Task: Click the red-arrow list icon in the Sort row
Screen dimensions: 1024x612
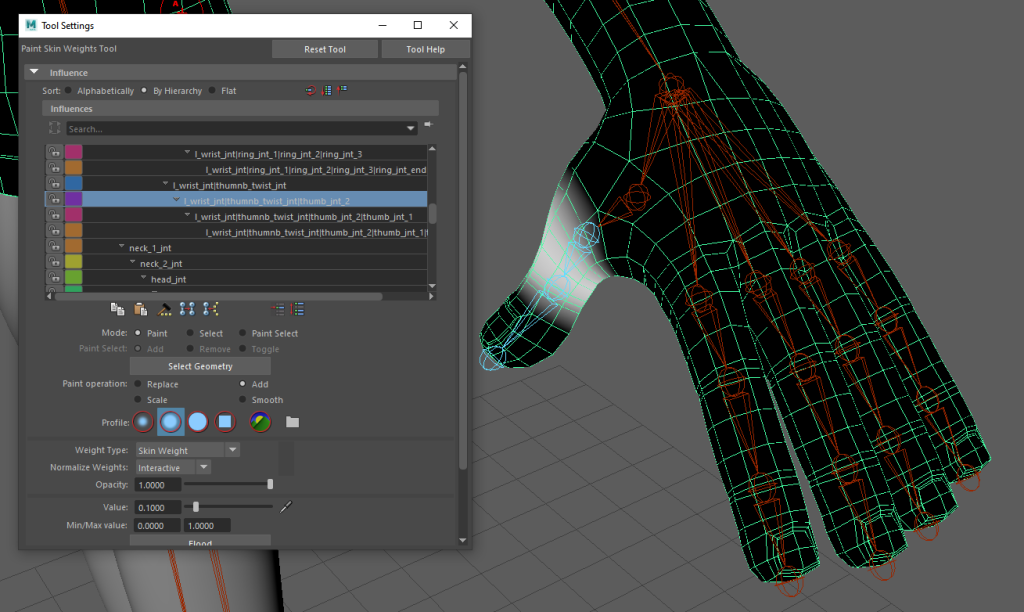Action: pos(327,90)
